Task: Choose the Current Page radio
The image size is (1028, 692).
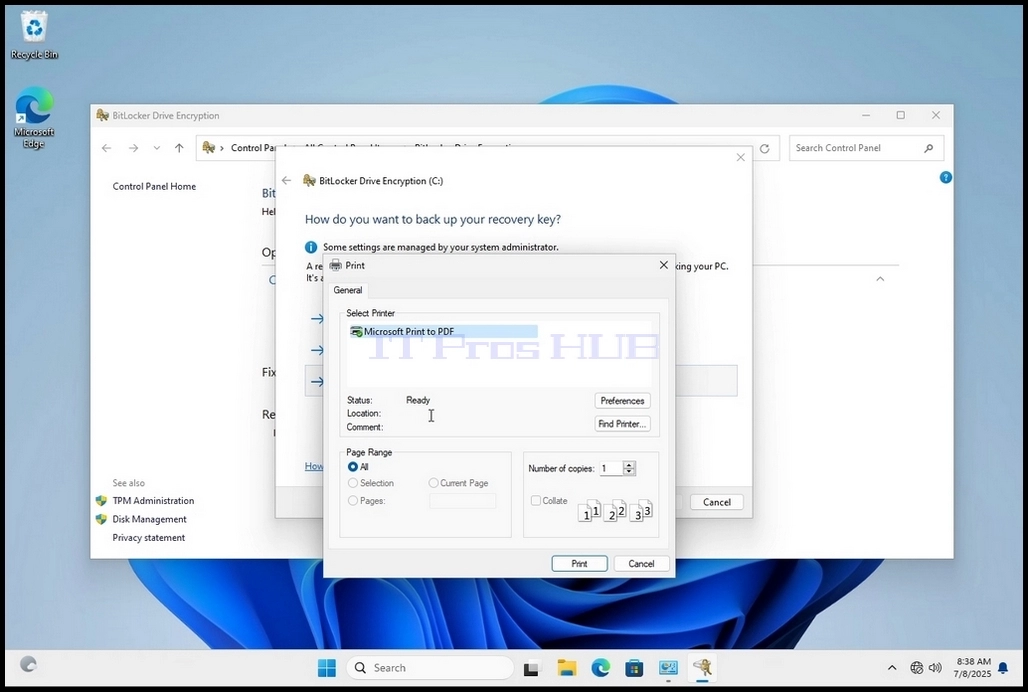Action: coord(458,483)
